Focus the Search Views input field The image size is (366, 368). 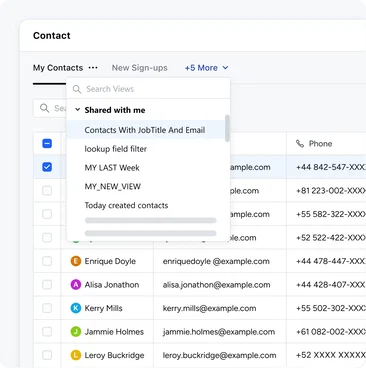148,89
